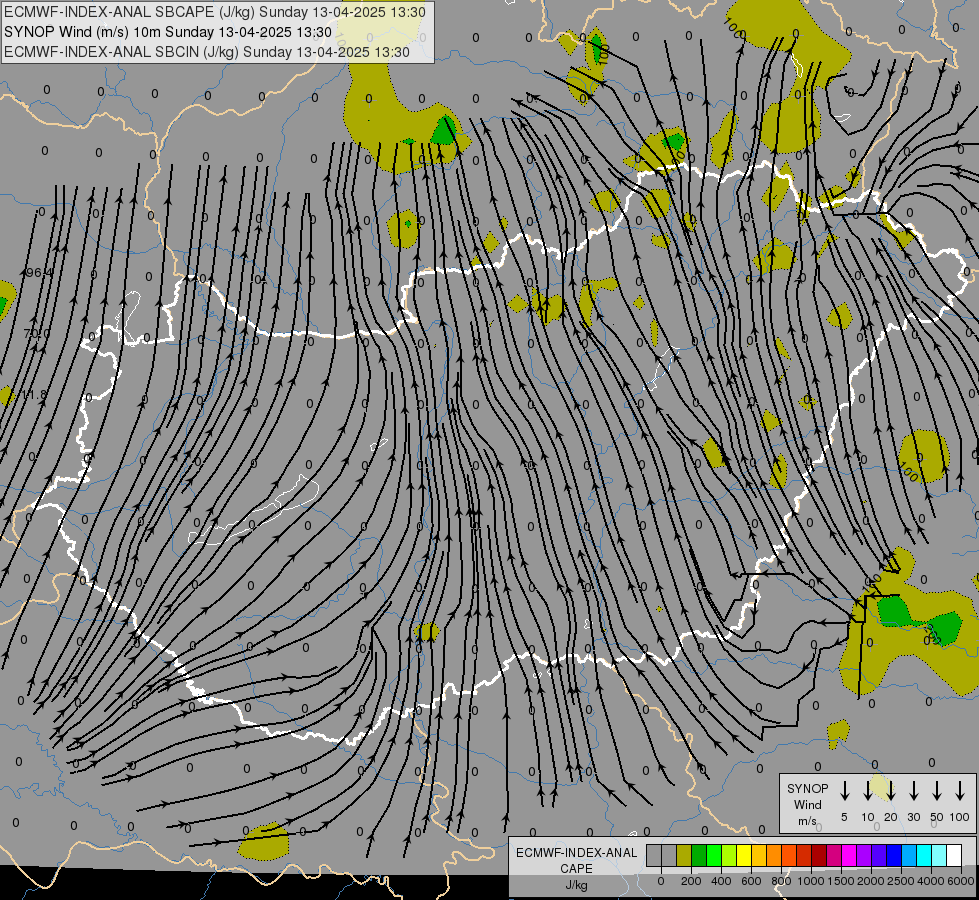This screenshot has width=979, height=900.
Task: Select the orange swatch left of 800
Action: coord(774,855)
